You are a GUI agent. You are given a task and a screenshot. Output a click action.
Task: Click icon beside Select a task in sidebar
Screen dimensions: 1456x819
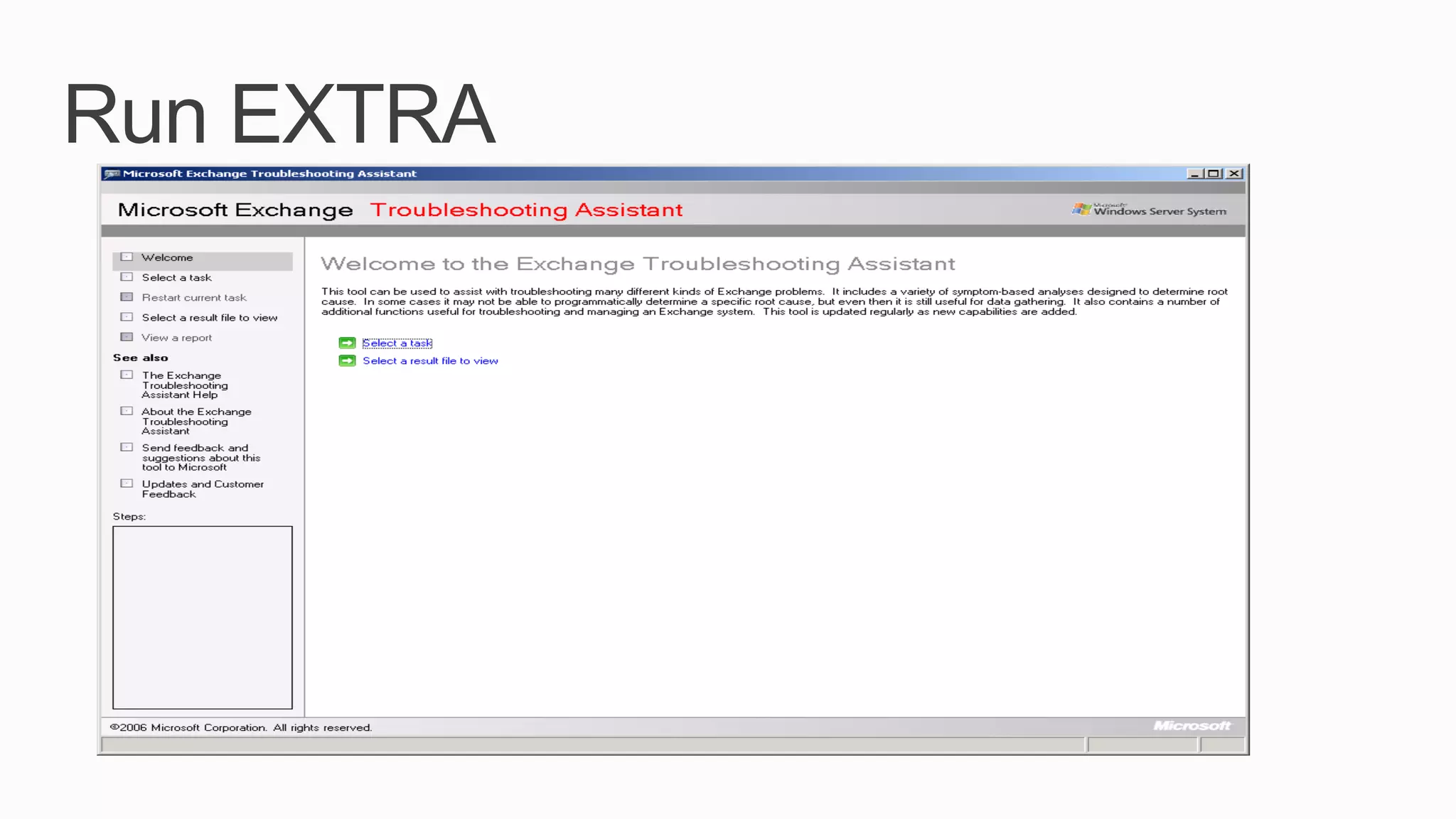tap(127, 277)
